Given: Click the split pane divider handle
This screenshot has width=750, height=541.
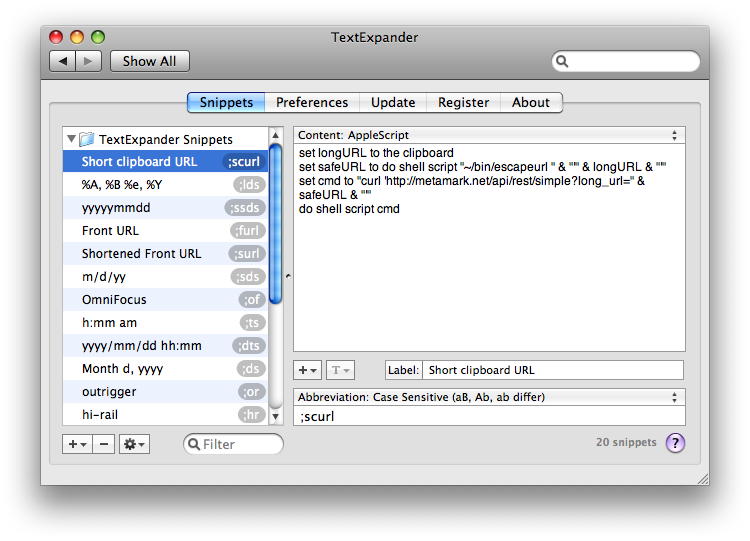Looking at the screenshot, I should coord(288,276).
